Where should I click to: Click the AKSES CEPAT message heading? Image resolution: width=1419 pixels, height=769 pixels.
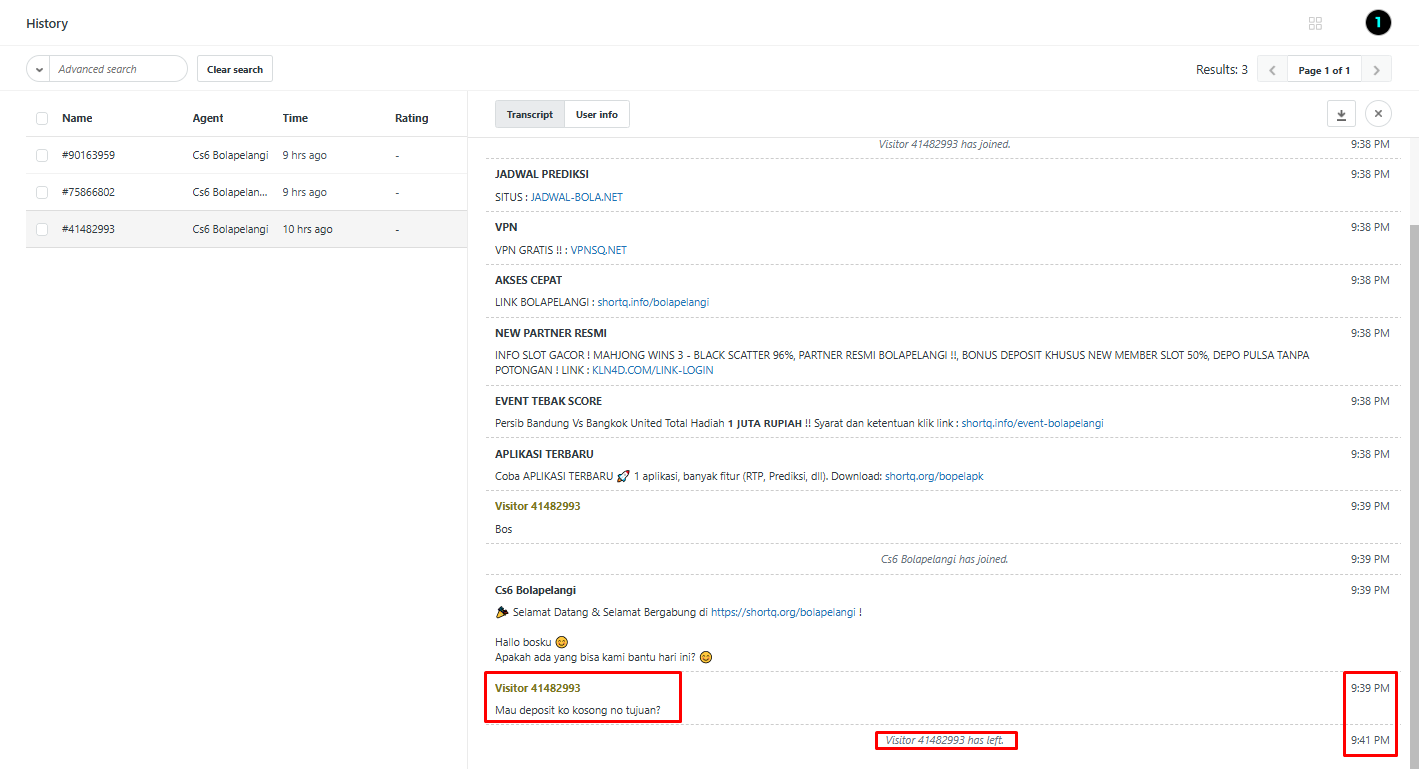pyautogui.click(x=529, y=280)
